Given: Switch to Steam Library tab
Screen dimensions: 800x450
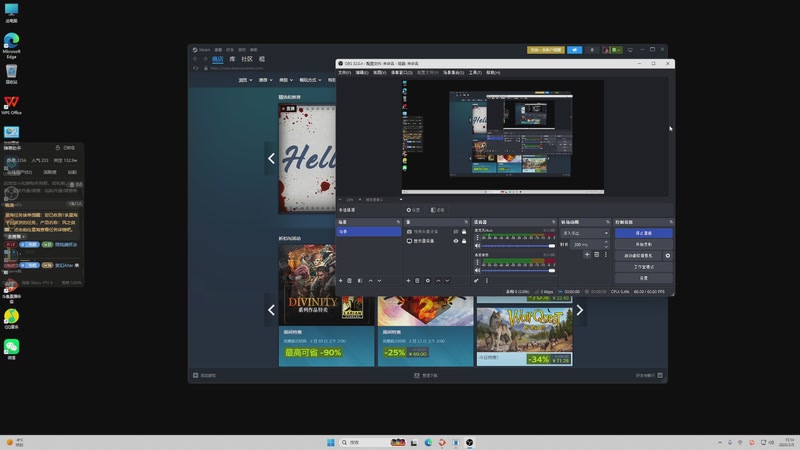Looking at the screenshot, I should (x=232, y=59).
